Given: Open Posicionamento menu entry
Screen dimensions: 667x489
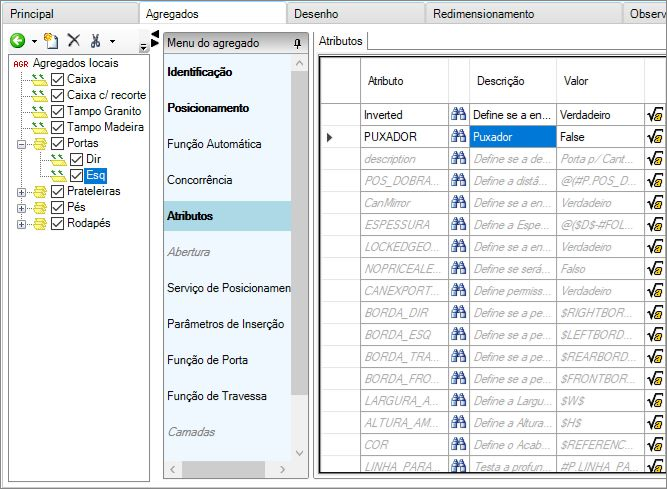Looking at the screenshot, I should point(208,108).
